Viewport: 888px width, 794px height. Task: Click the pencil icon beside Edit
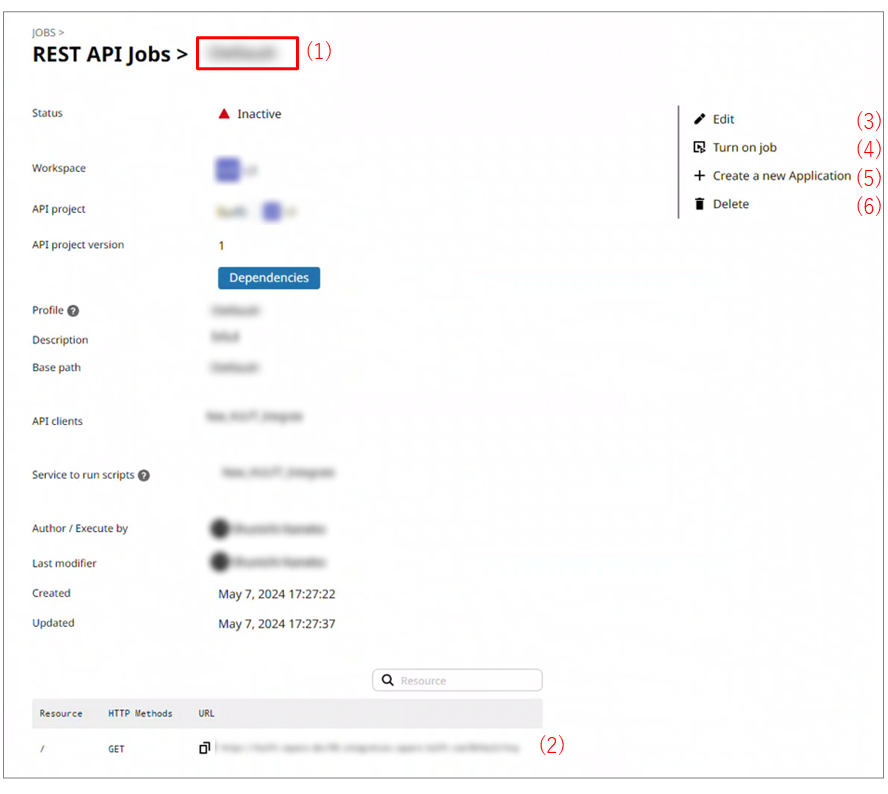click(x=700, y=119)
